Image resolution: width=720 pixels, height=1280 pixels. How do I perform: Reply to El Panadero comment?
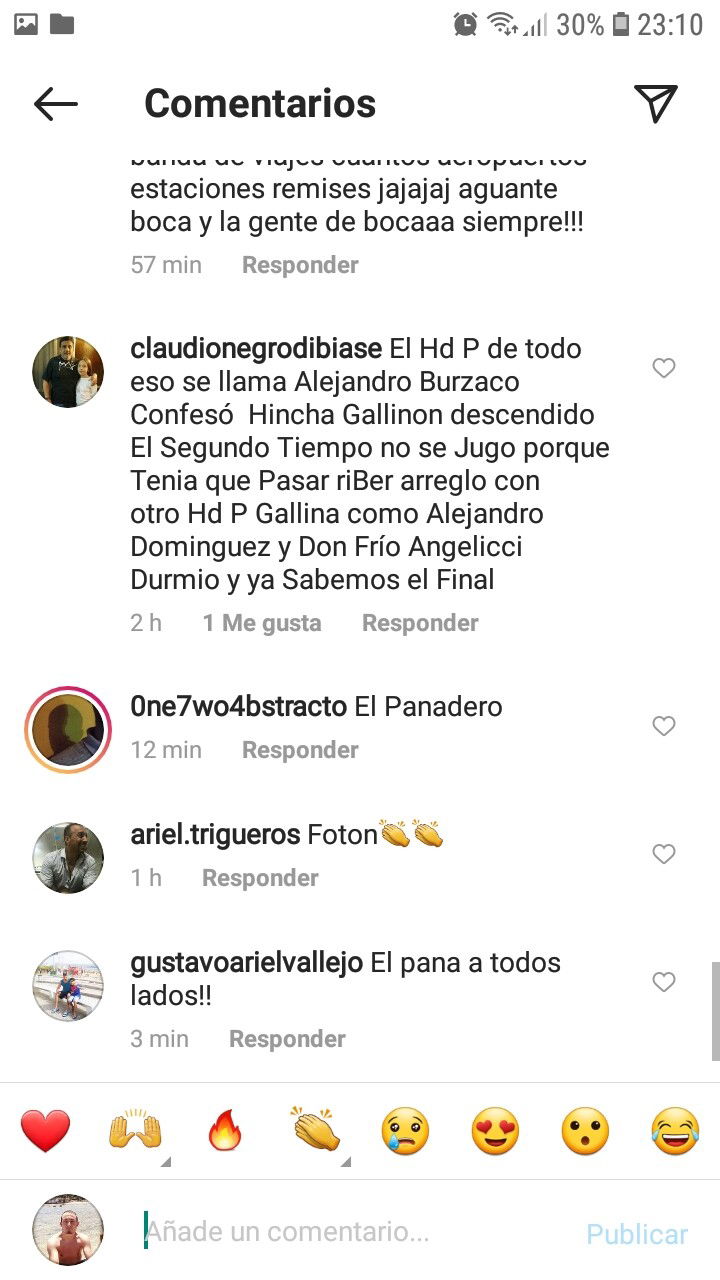(x=300, y=750)
